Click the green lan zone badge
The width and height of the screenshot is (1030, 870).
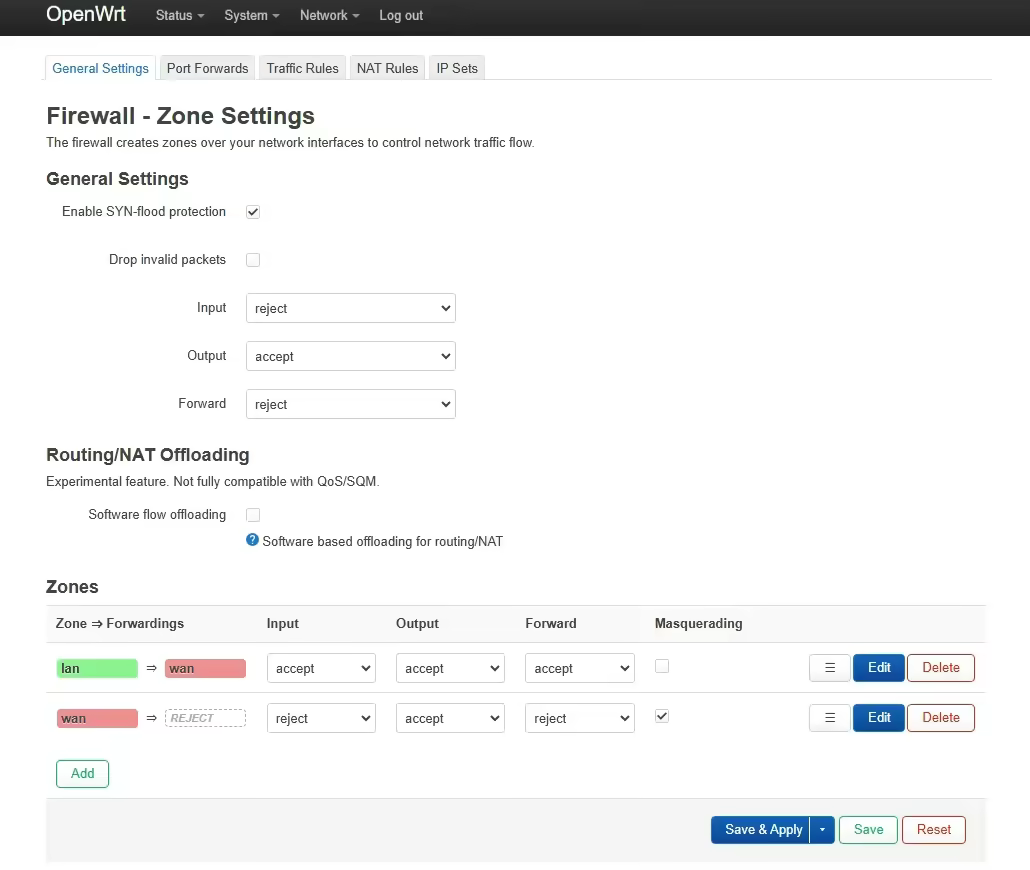(97, 669)
